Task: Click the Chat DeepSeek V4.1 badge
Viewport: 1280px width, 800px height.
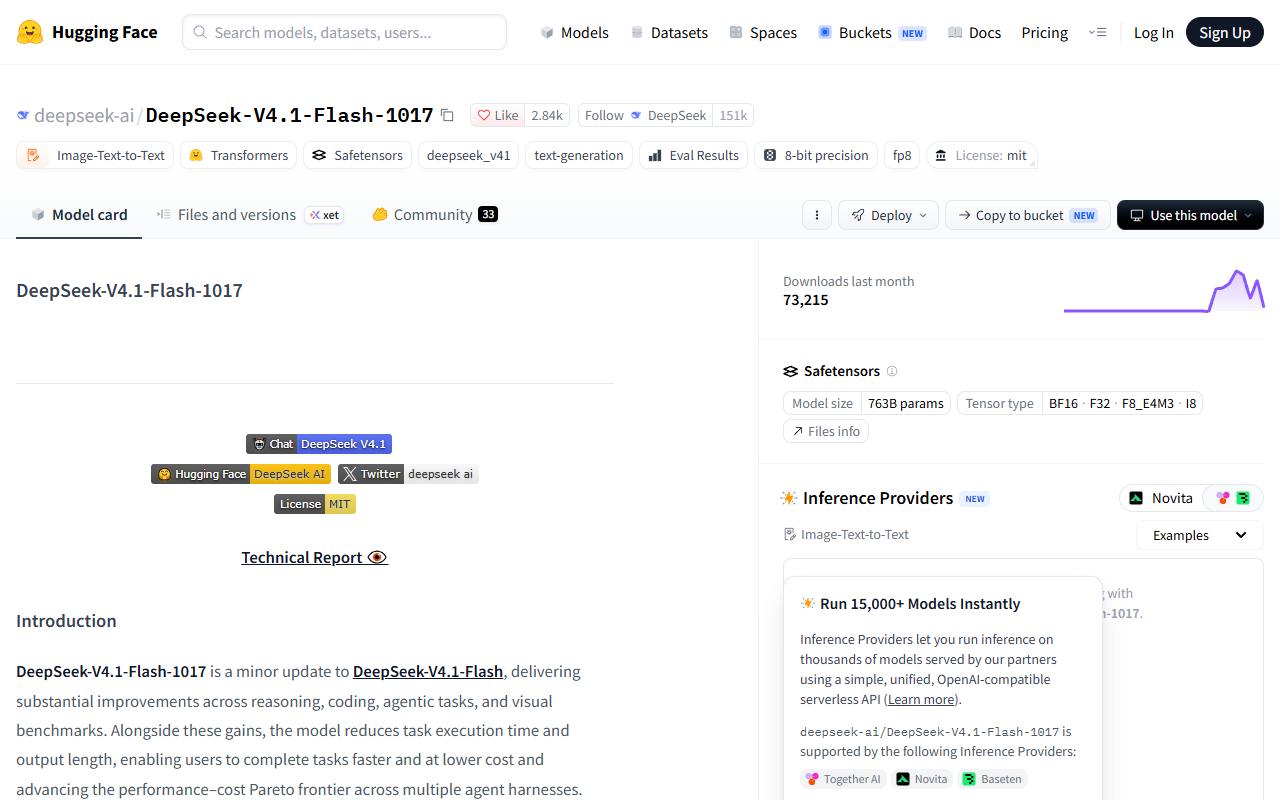Action: coord(319,444)
